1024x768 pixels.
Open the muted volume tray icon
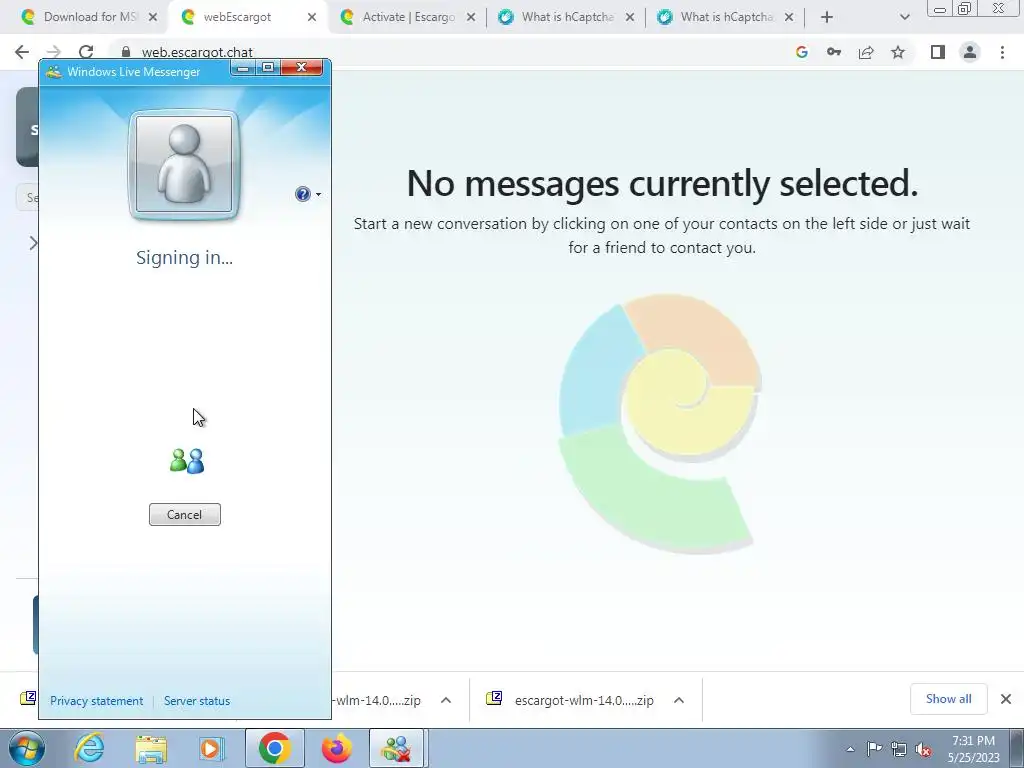[x=923, y=749]
